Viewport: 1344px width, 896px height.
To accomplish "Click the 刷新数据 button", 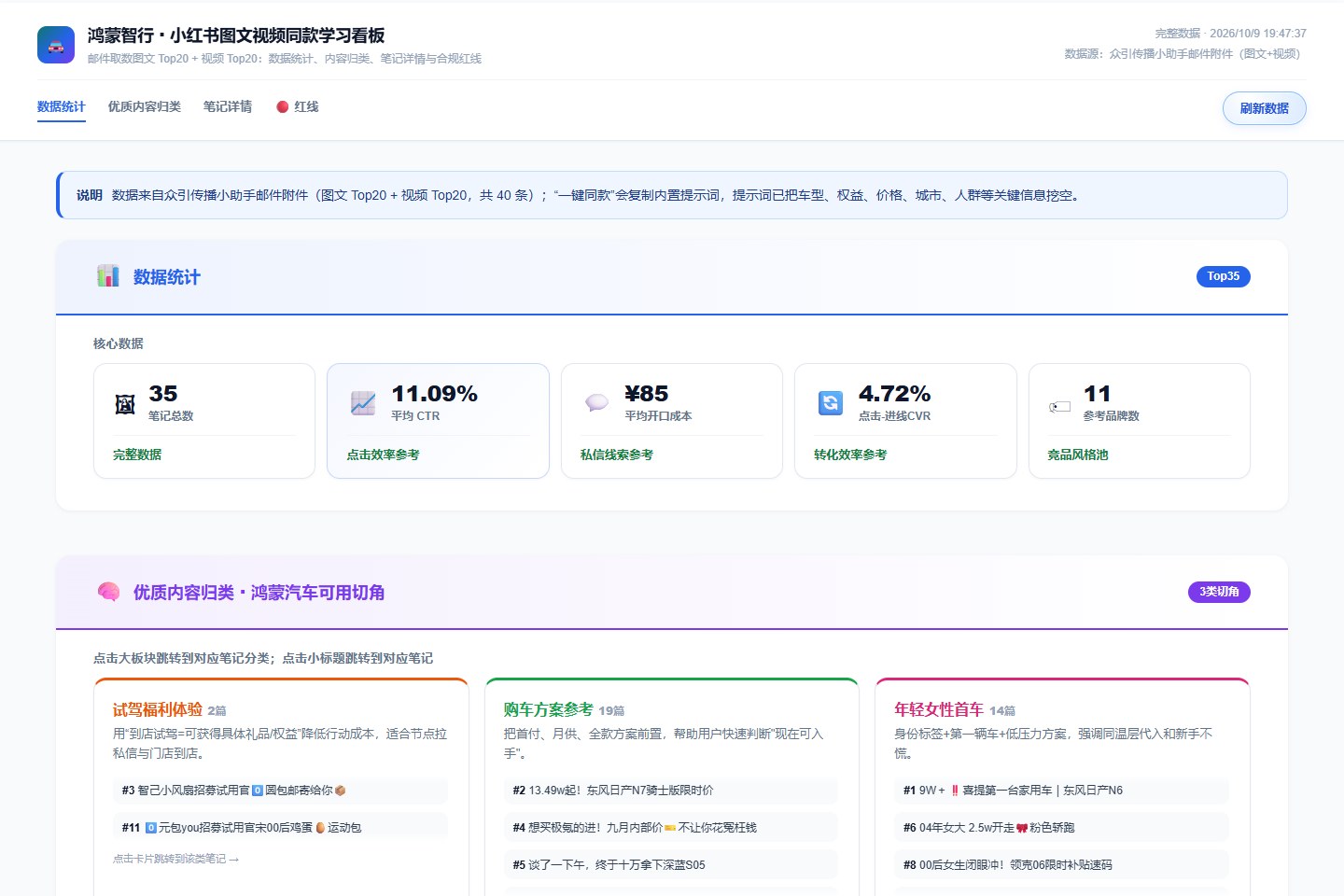I will tap(1264, 108).
